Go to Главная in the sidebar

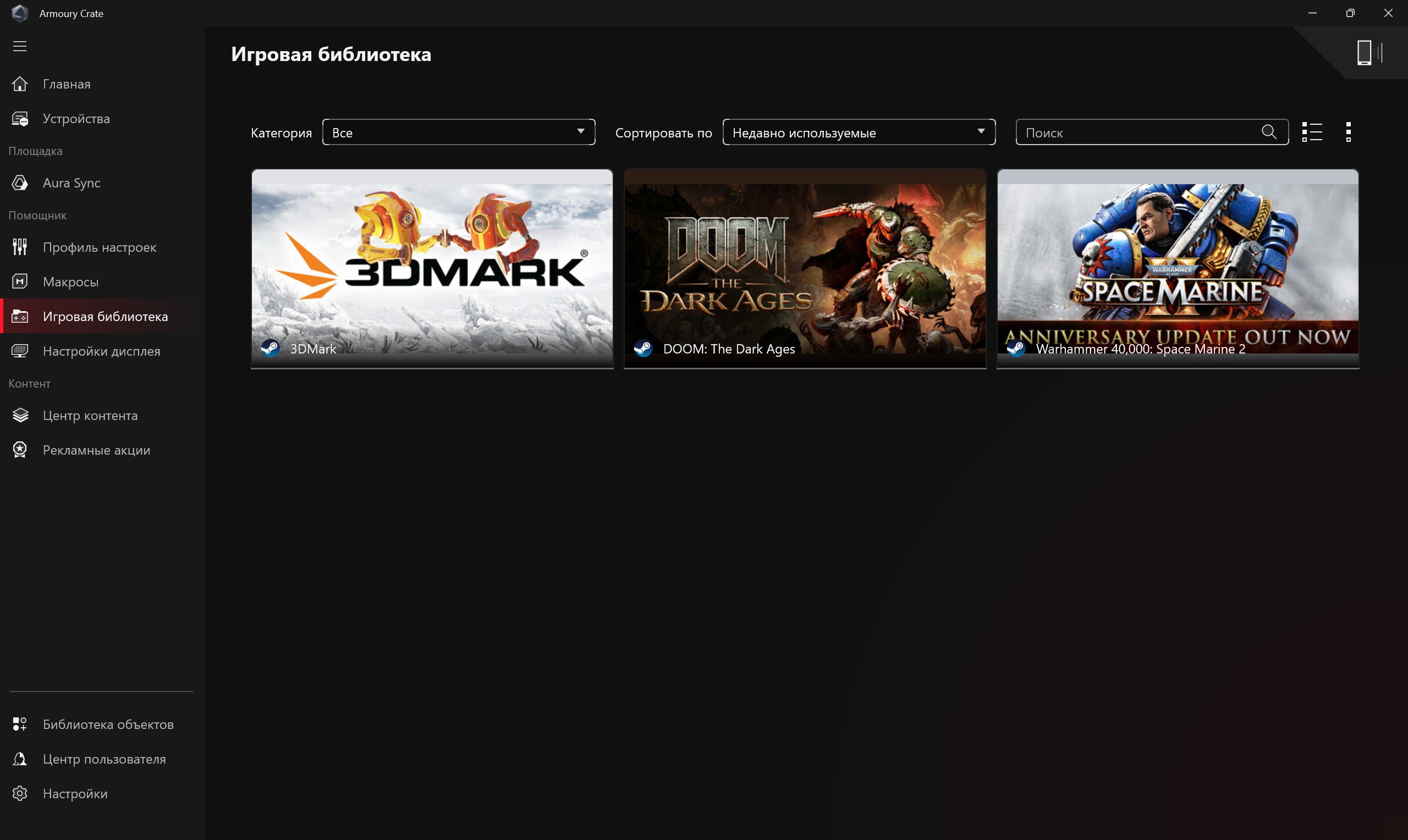pos(102,84)
